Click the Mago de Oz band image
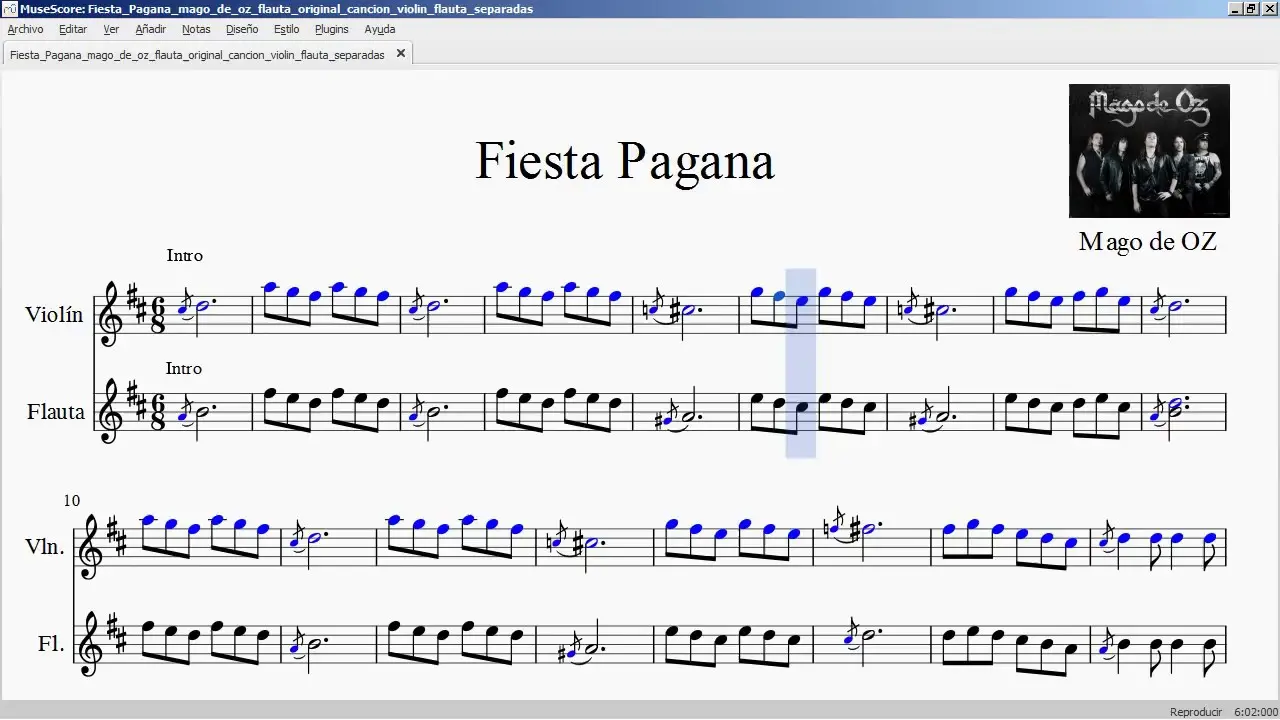Screen dimensions: 1280x720 [x=1149, y=151]
